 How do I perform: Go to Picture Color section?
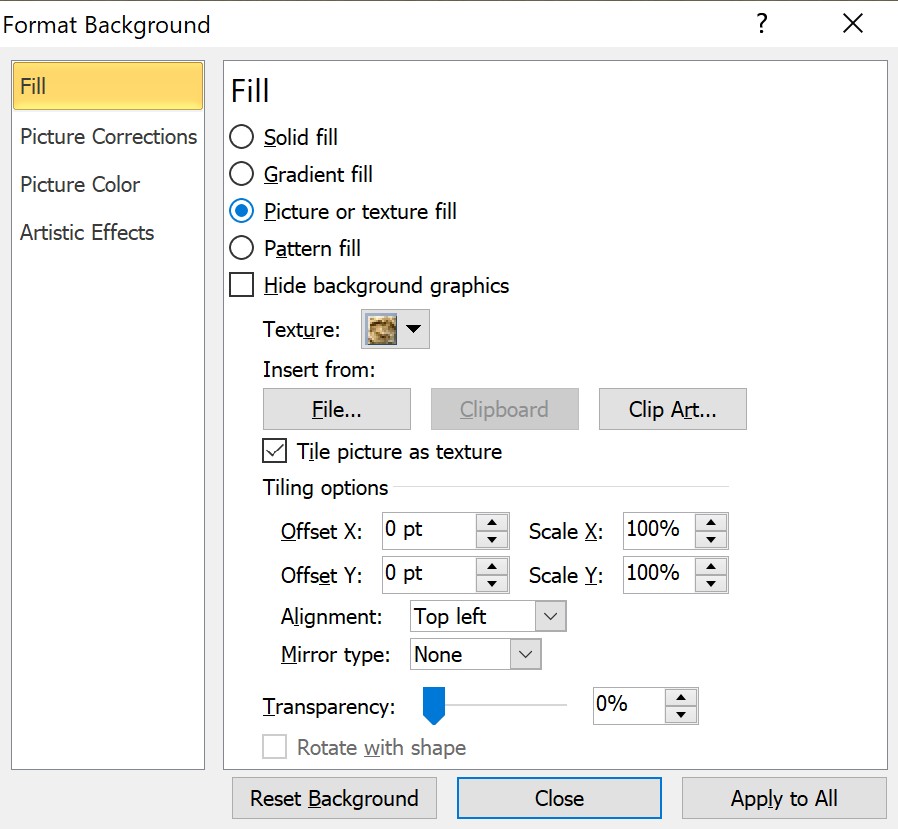tap(80, 185)
